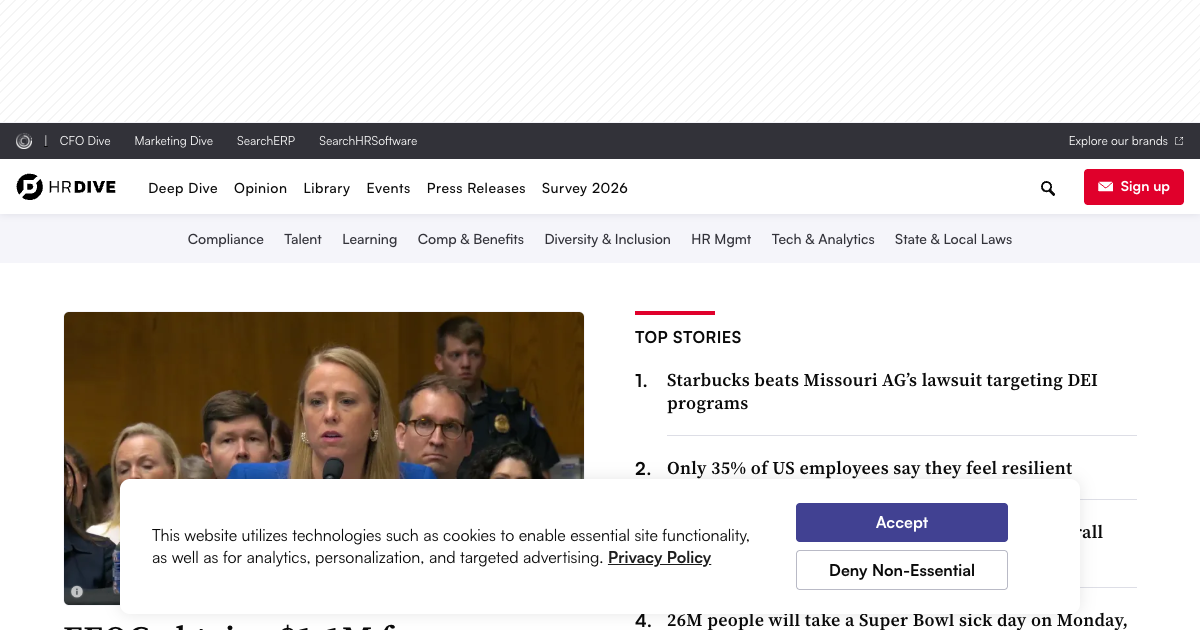This screenshot has height=630, width=1200.
Task: Click the featured article hearing photo
Action: pos(323,400)
